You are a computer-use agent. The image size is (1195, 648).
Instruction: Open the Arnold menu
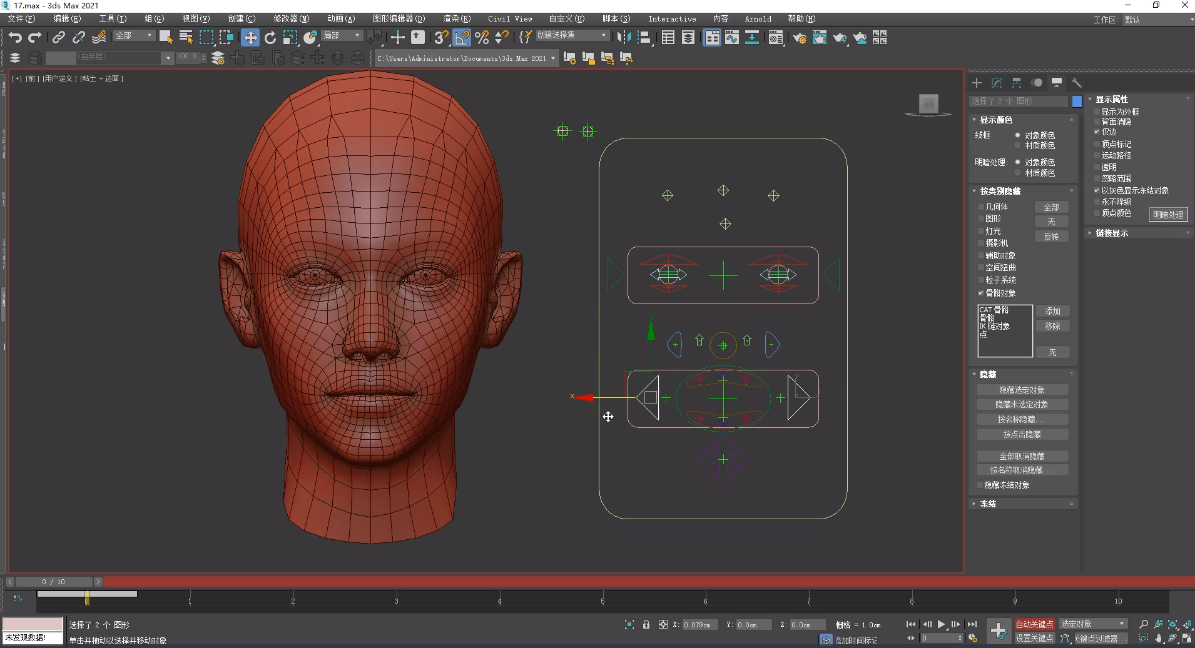coord(758,19)
